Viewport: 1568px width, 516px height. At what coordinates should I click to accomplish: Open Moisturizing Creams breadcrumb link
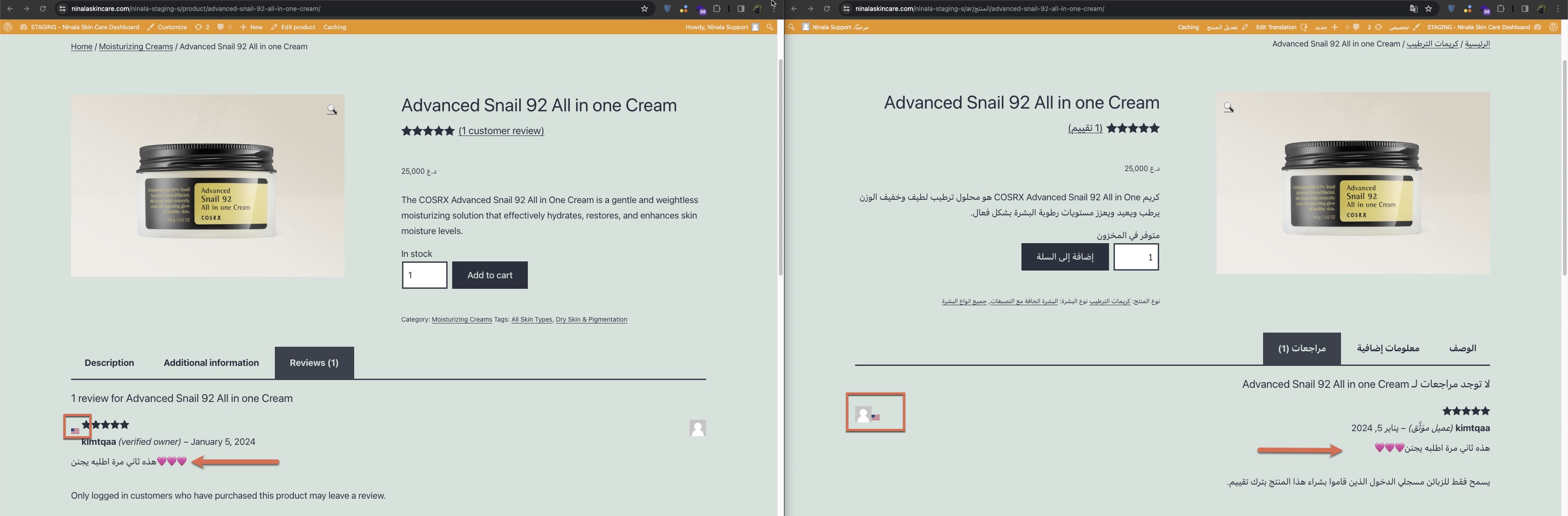coord(136,46)
